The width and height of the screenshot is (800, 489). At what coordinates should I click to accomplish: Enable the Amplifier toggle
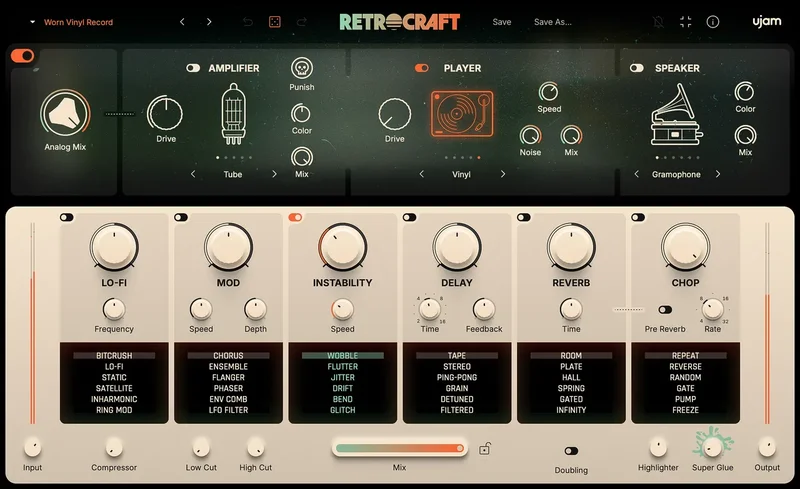[193, 68]
